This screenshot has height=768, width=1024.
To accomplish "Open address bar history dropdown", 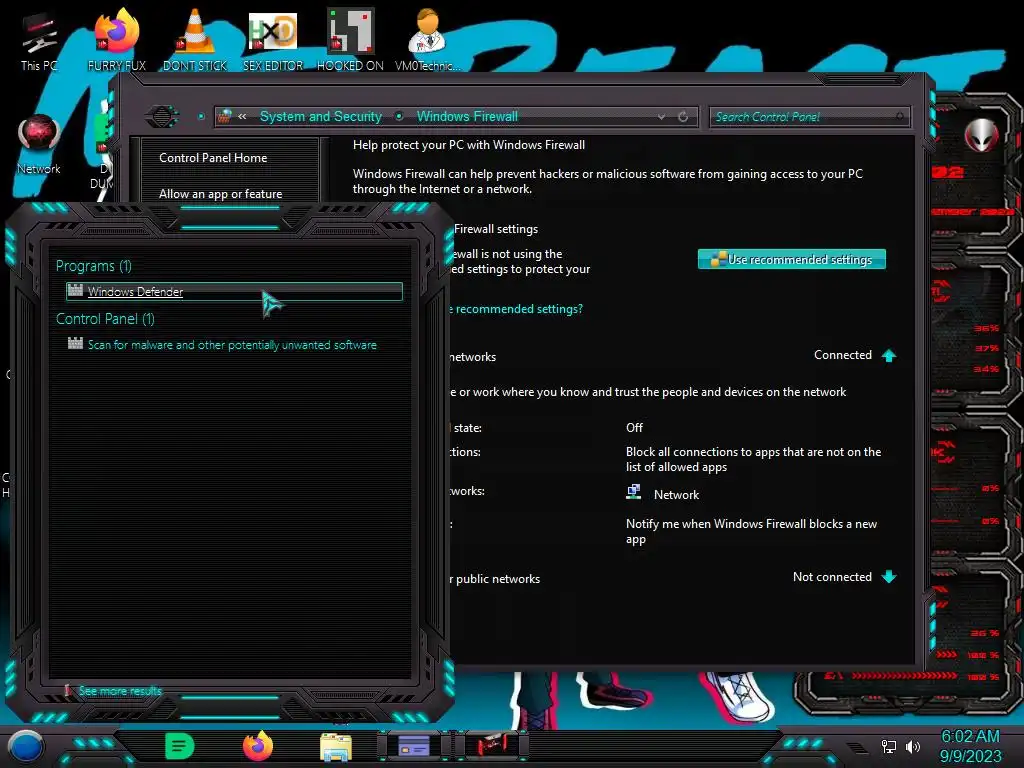I will [662, 117].
